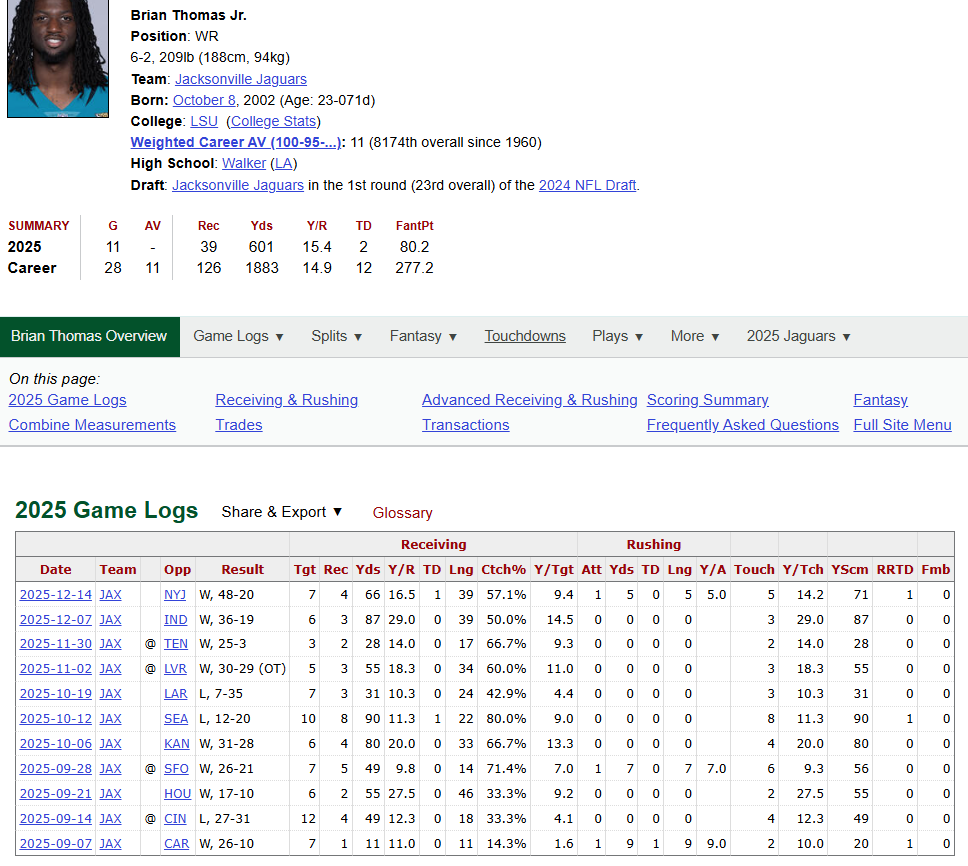
Task: Open the LSU college link
Action: point(204,121)
